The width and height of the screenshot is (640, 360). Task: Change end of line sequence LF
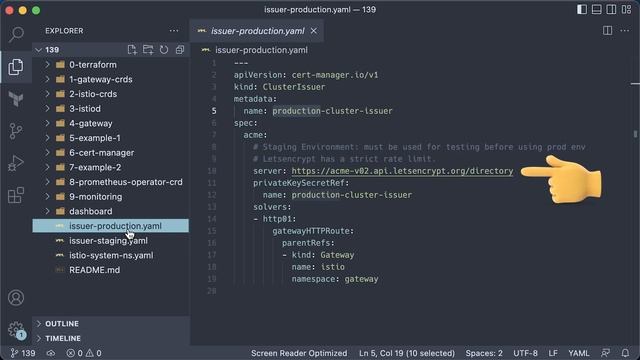pyautogui.click(x=553, y=353)
